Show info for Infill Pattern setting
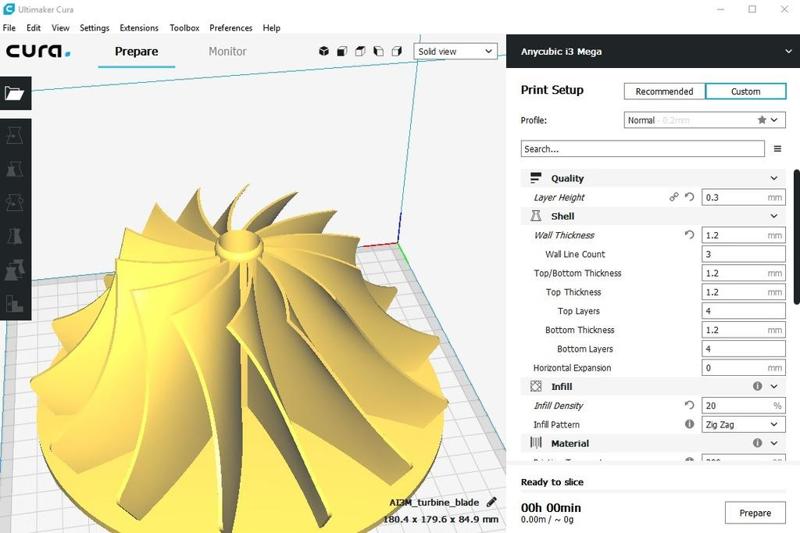The height and width of the screenshot is (533, 800). point(689,424)
